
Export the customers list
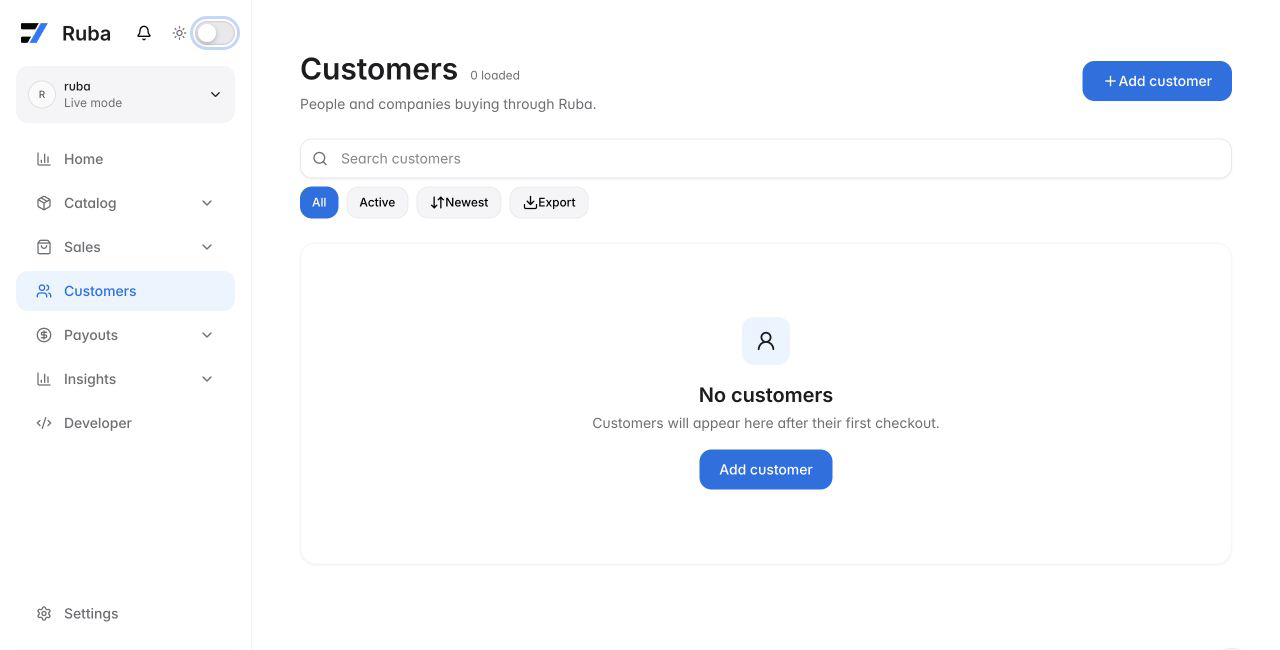point(549,202)
